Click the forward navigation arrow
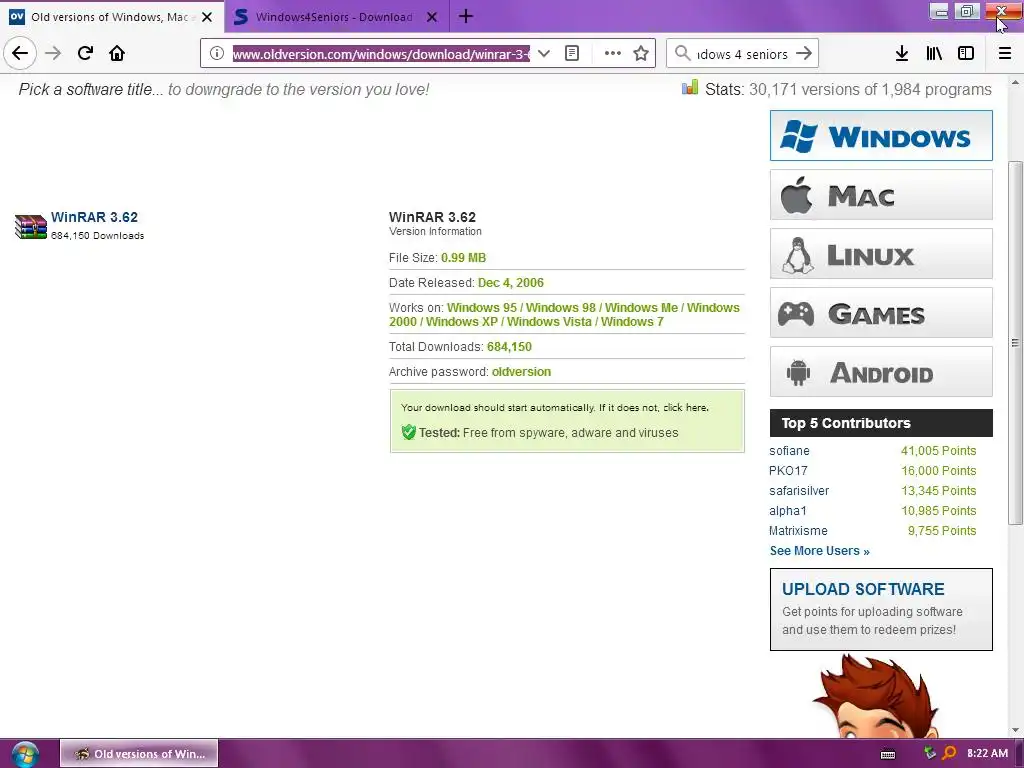The image size is (1024, 768). (54, 53)
